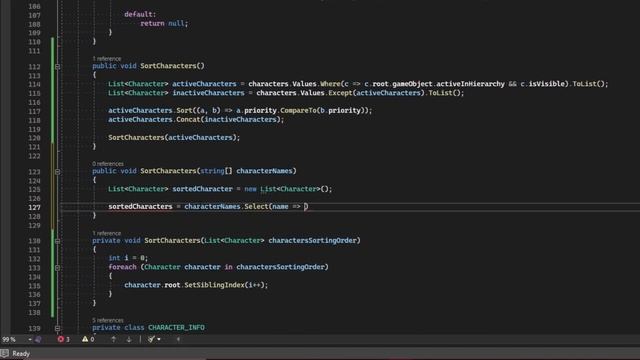Screen dimensions: 640x360
Task: Click 'Except' method call on line 115
Action: click(x=340, y=93)
